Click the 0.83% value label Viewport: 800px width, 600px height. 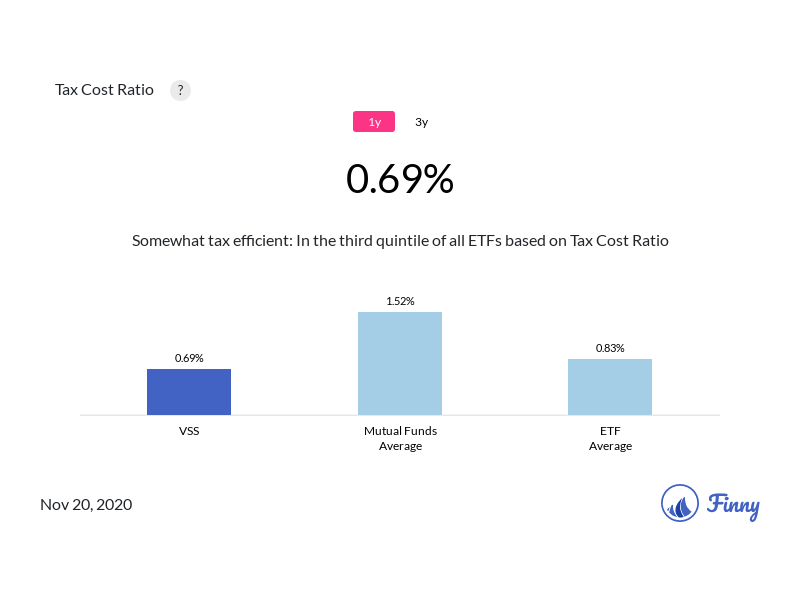(x=610, y=348)
